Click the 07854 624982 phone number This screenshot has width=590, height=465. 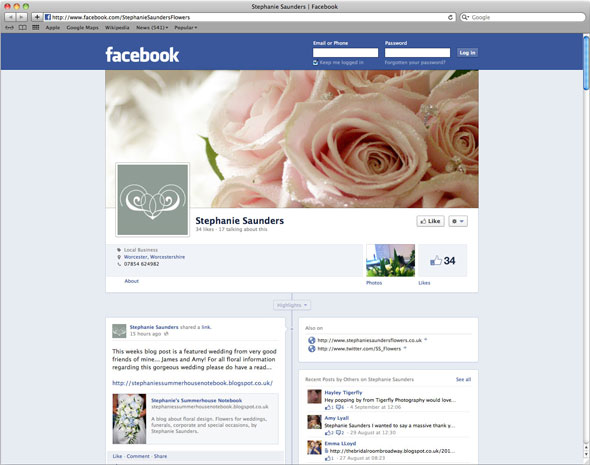141,264
